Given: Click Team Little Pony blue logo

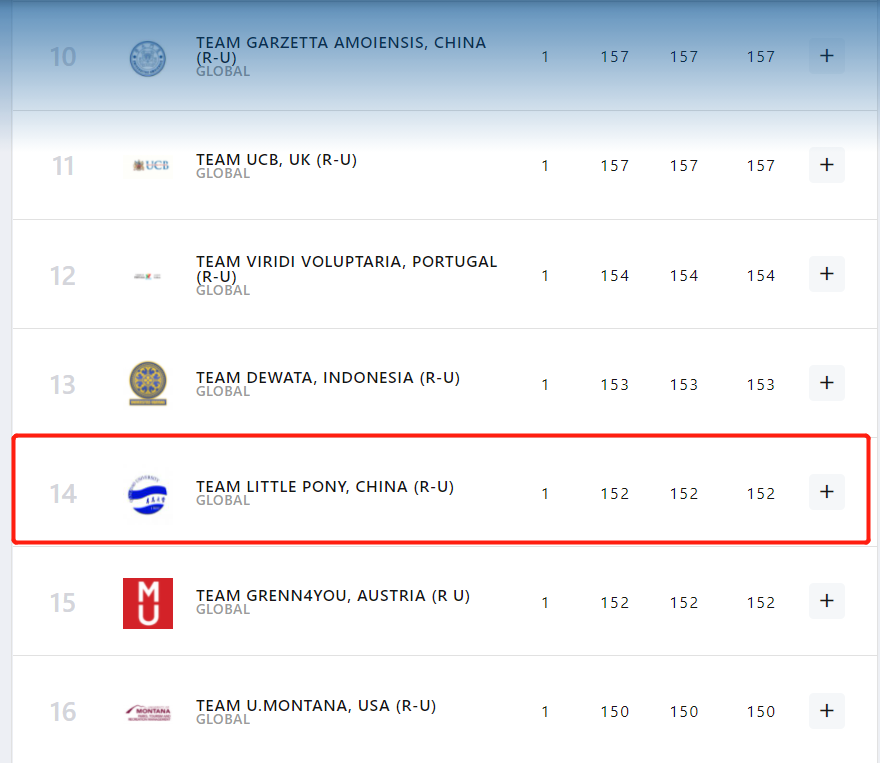Looking at the screenshot, I should tap(148, 493).
